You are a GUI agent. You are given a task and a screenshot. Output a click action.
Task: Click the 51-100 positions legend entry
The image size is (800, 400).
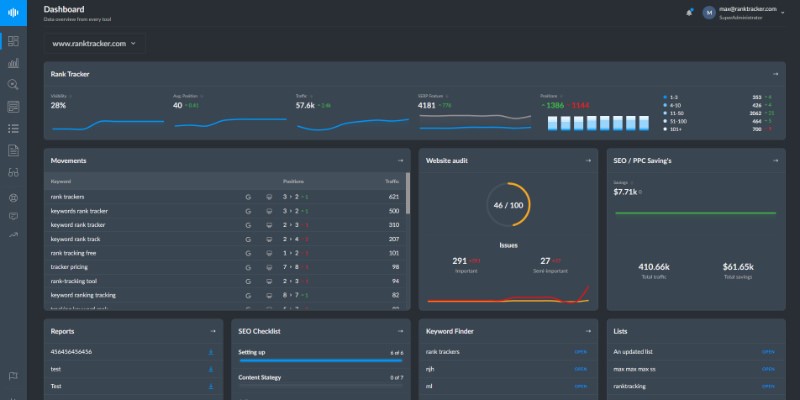[x=674, y=121]
